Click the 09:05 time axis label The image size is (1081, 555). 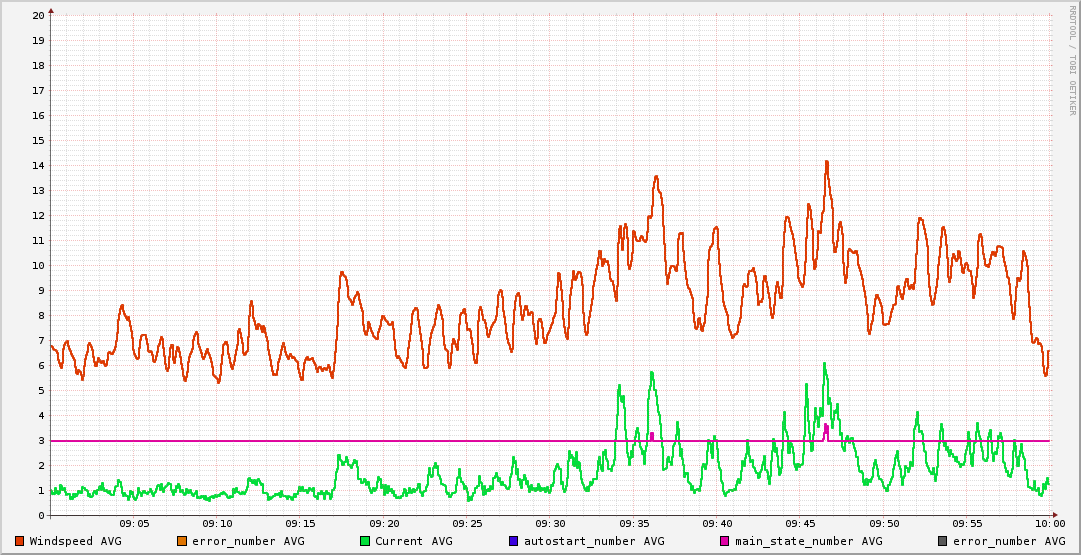134,523
